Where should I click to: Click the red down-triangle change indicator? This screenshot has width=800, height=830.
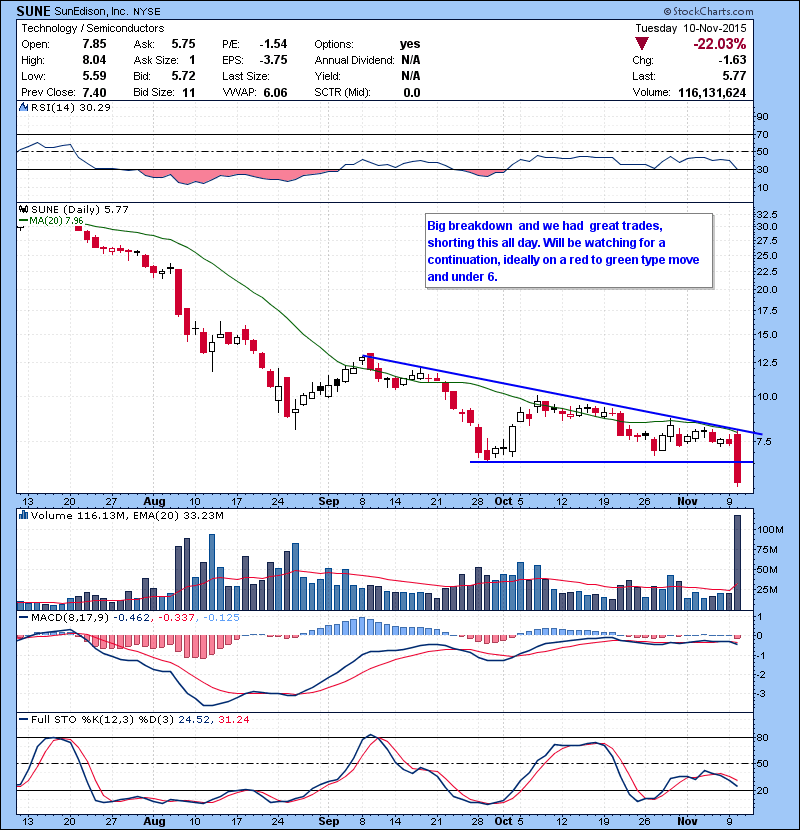click(x=642, y=44)
